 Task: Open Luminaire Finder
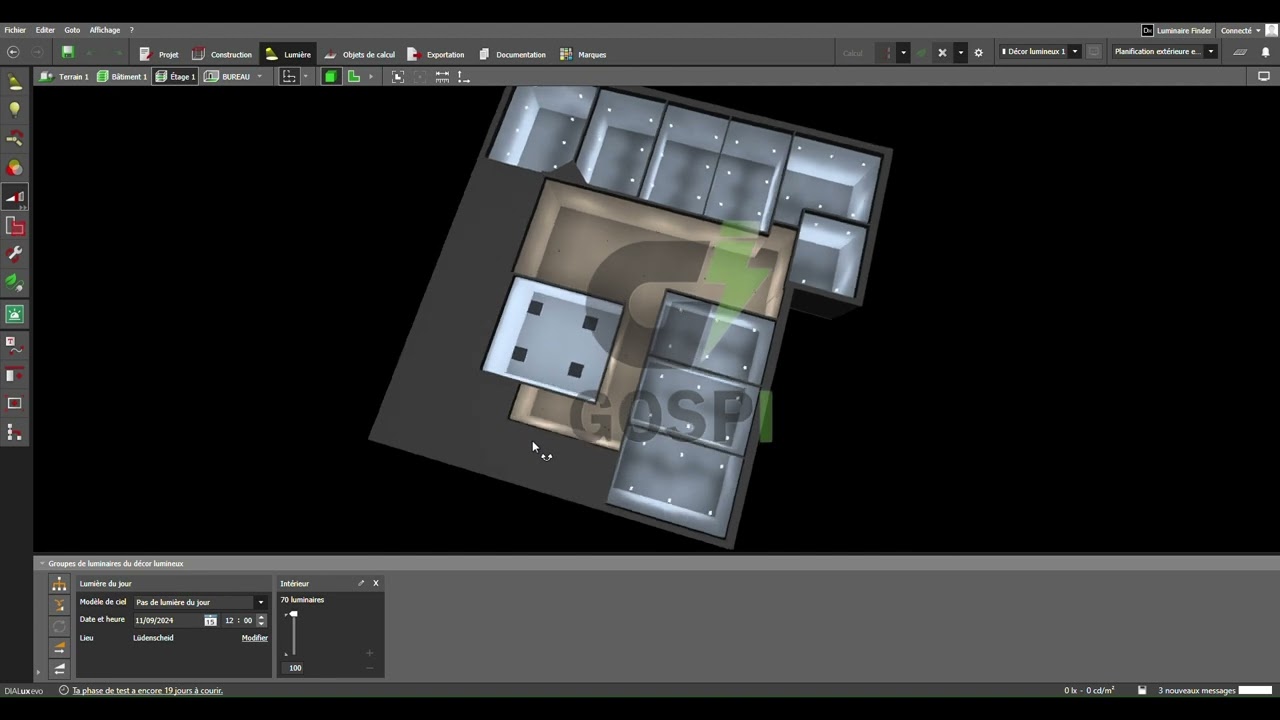[x=1177, y=31]
